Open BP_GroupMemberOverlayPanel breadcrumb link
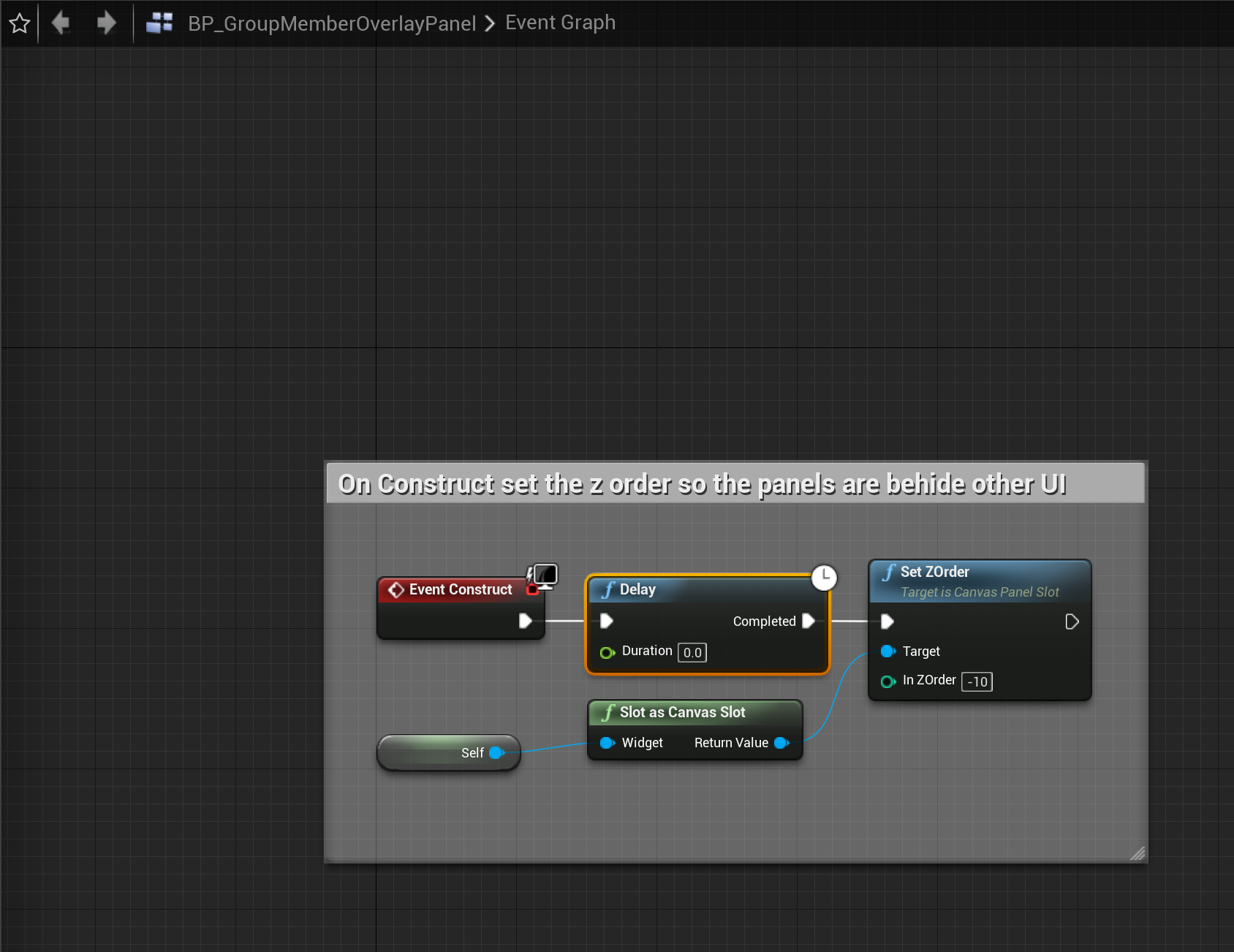The width and height of the screenshot is (1234, 952). coord(332,23)
